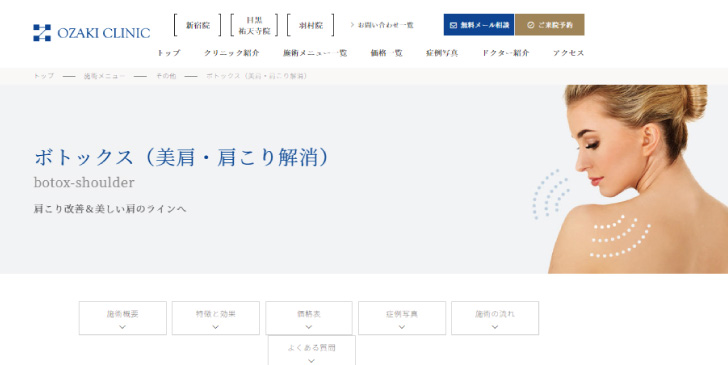Open the 羽村院 clinic link

tap(311, 25)
